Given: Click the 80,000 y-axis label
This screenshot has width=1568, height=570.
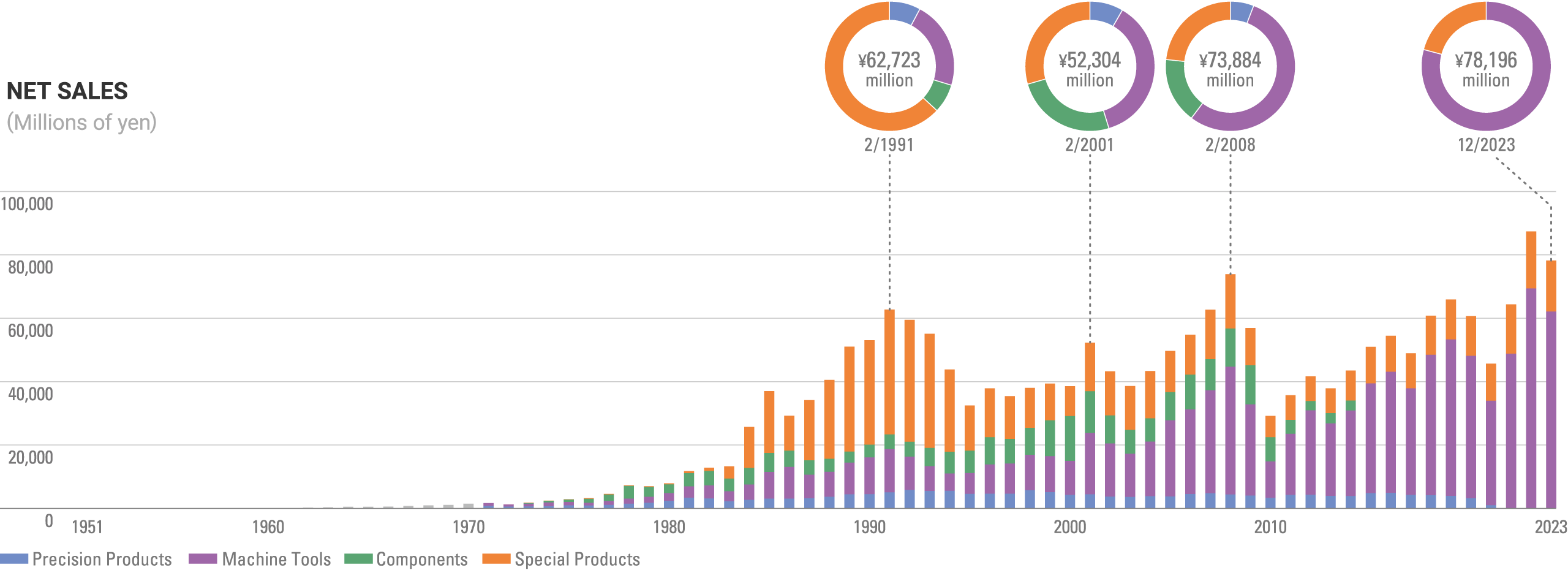Looking at the screenshot, I should pos(30,267).
